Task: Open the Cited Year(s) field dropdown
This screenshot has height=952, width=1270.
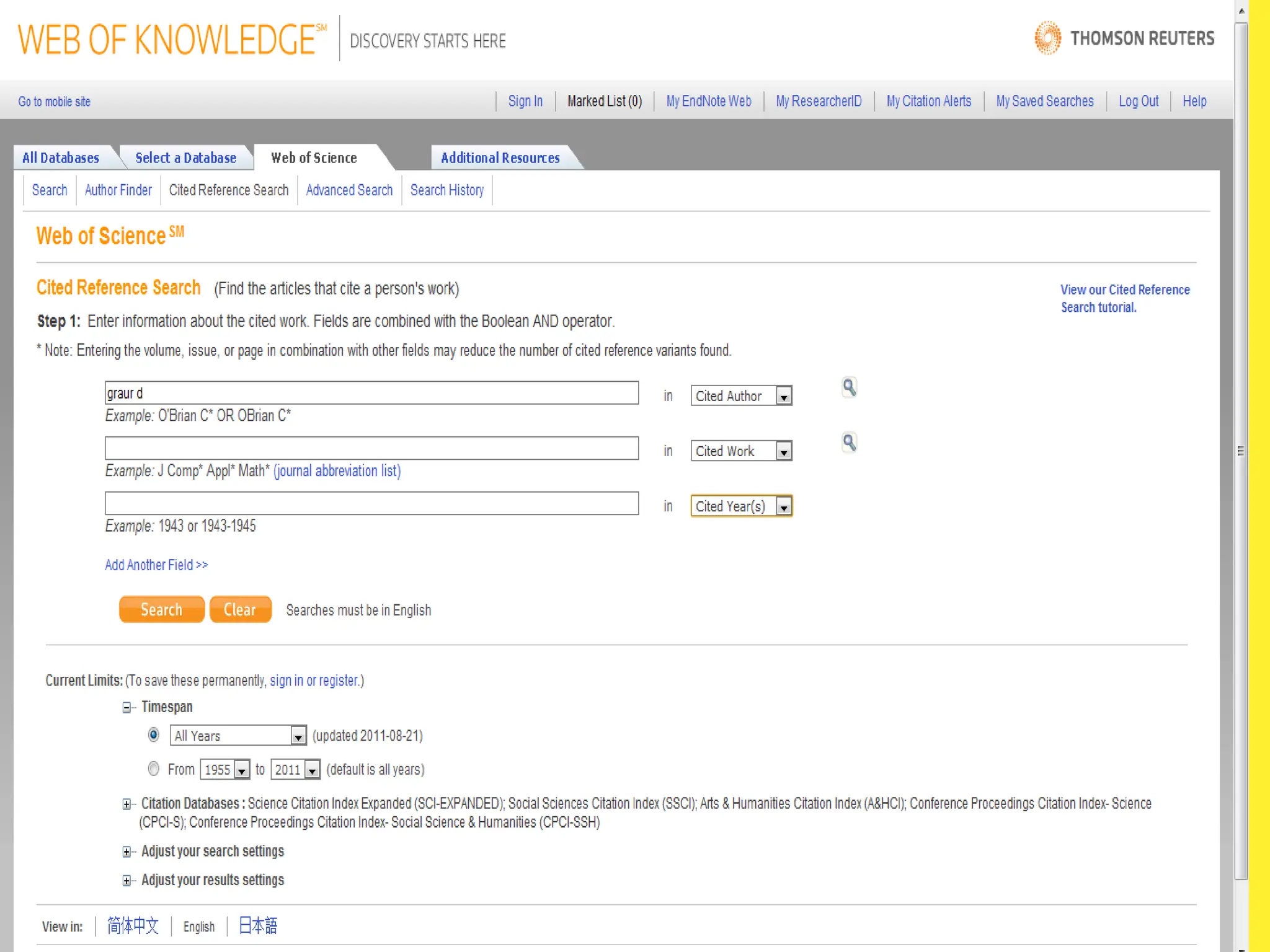Action: pyautogui.click(x=741, y=506)
